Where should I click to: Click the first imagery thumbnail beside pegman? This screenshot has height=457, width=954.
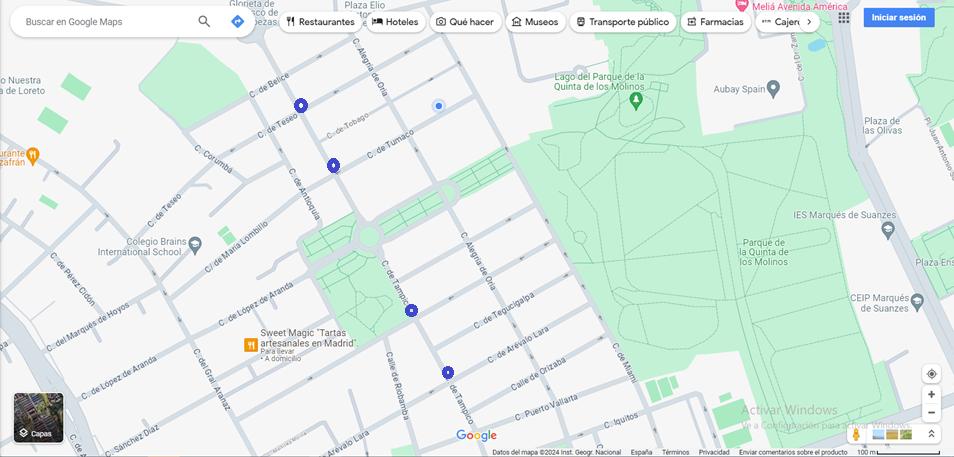coord(879,434)
